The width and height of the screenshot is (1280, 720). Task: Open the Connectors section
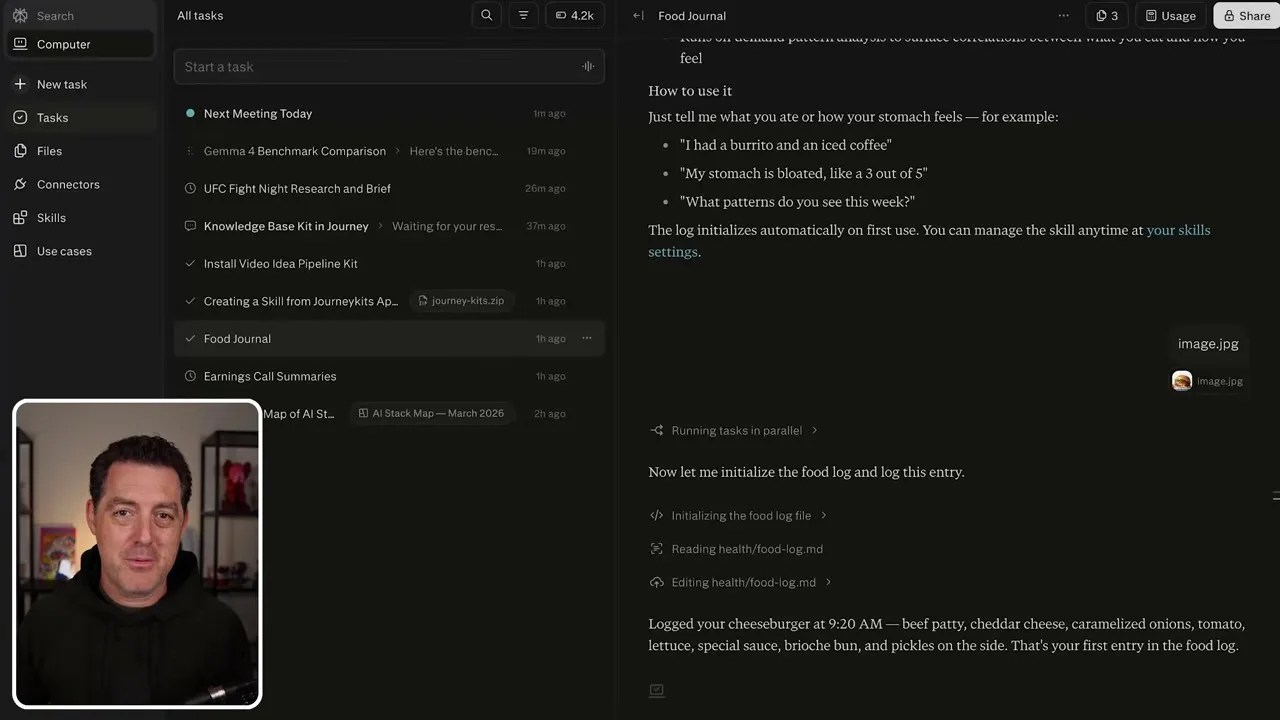80,184
